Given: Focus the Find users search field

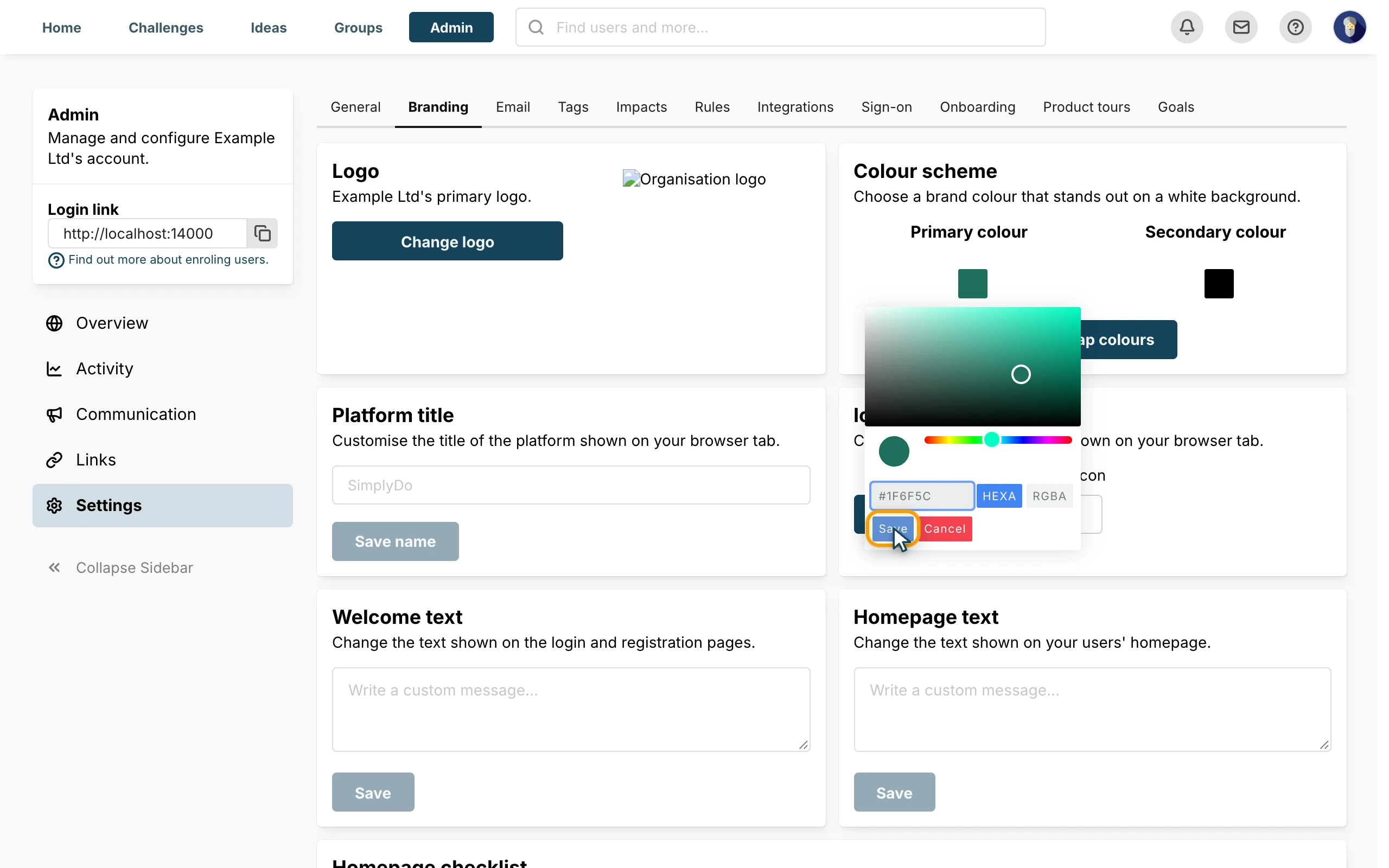Looking at the screenshot, I should pyautogui.click(x=780, y=27).
